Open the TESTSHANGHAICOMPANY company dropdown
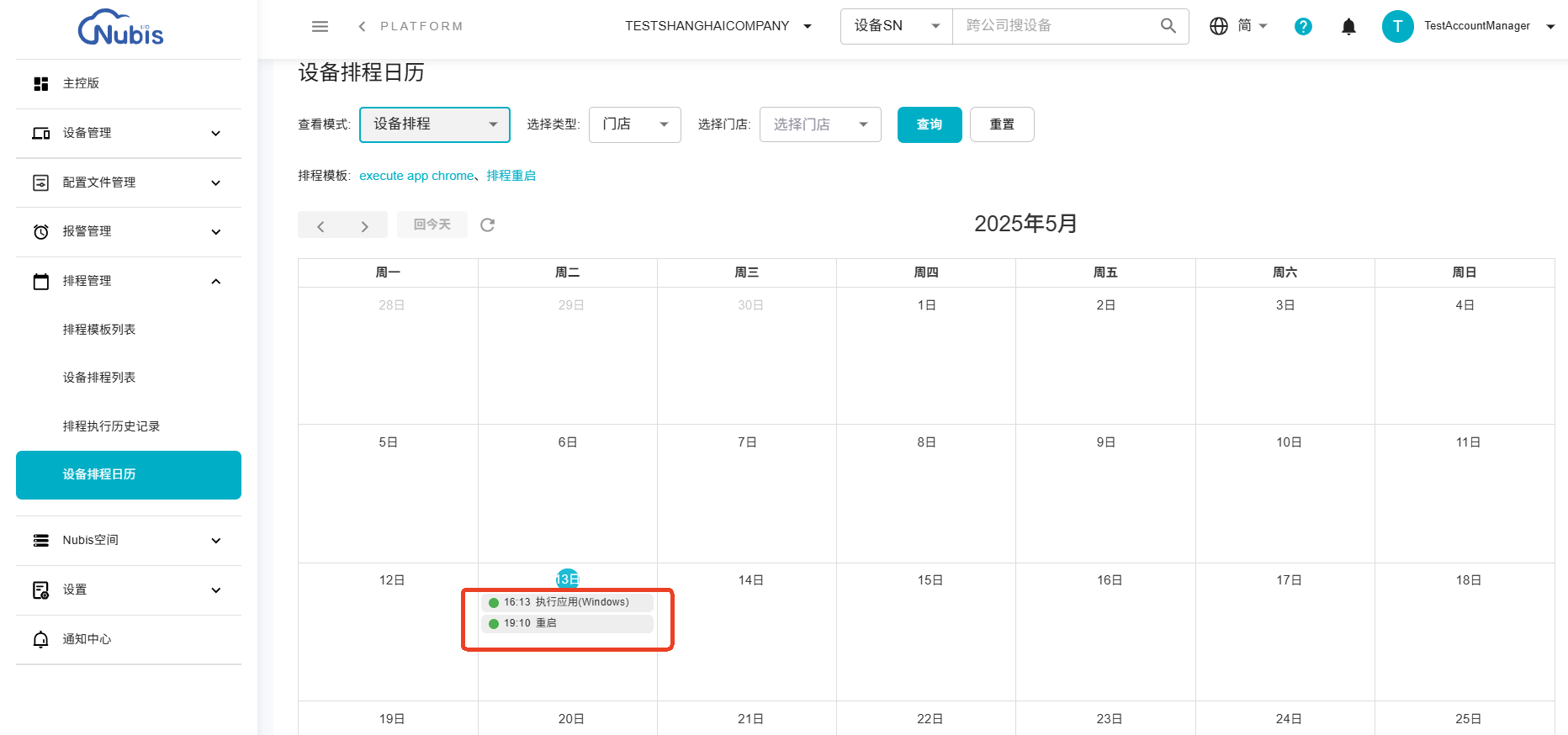Image resolution: width=1568 pixels, height=735 pixels. coord(718,26)
